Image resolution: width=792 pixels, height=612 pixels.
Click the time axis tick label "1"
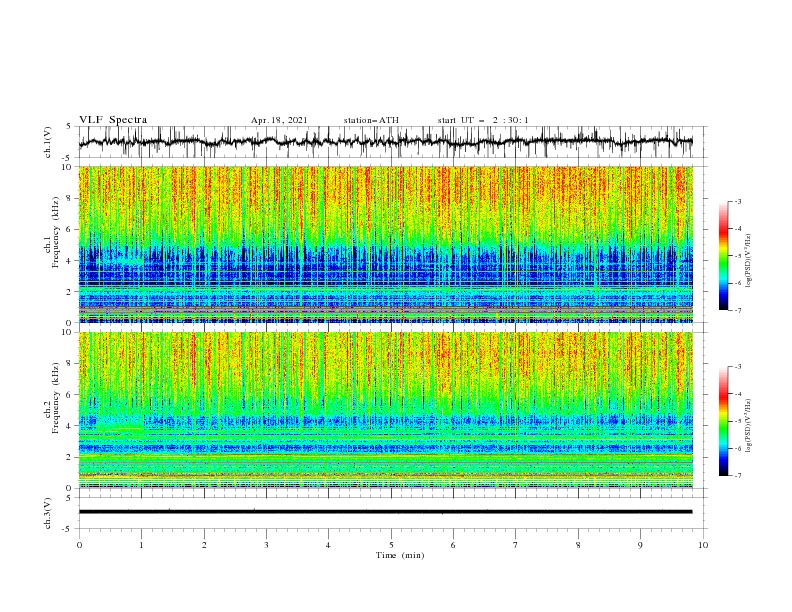(x=141, y=545)
